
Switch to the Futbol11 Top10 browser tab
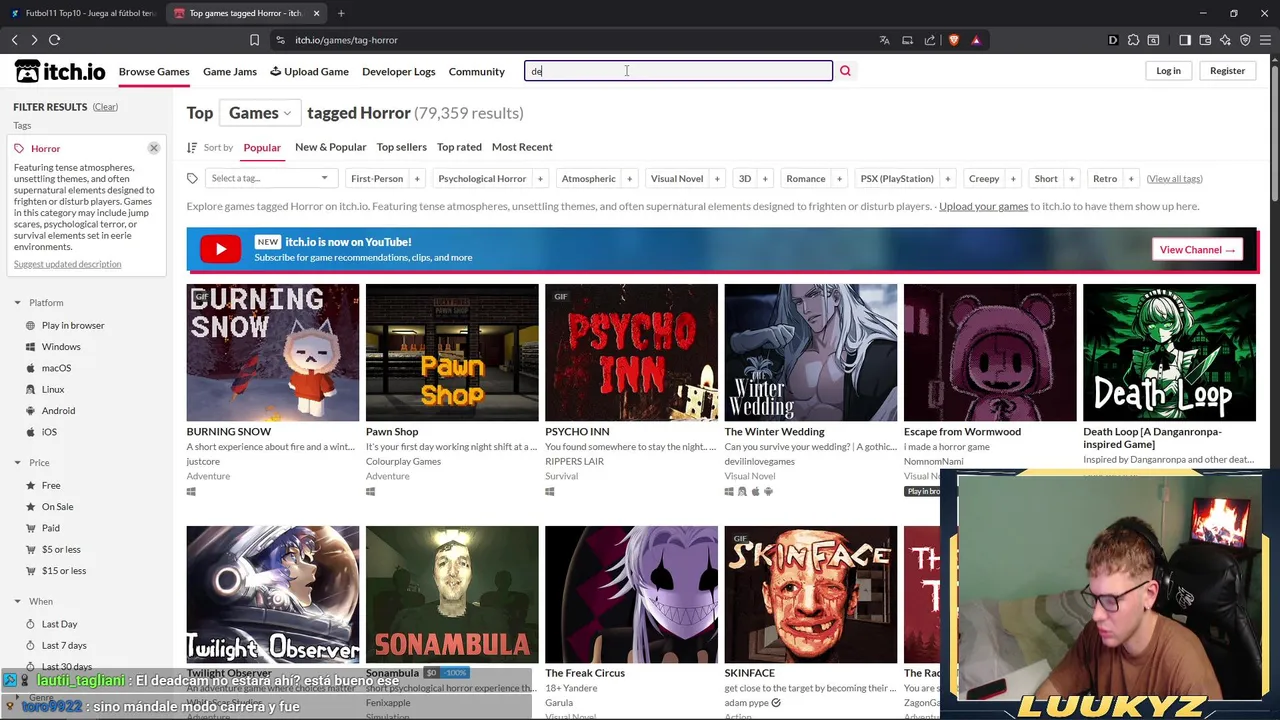pyautogui.click(x=82, y=13)
